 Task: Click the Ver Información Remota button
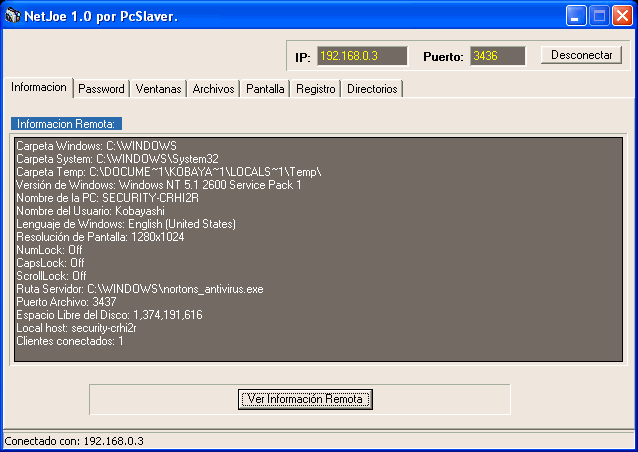coord(305,399)
